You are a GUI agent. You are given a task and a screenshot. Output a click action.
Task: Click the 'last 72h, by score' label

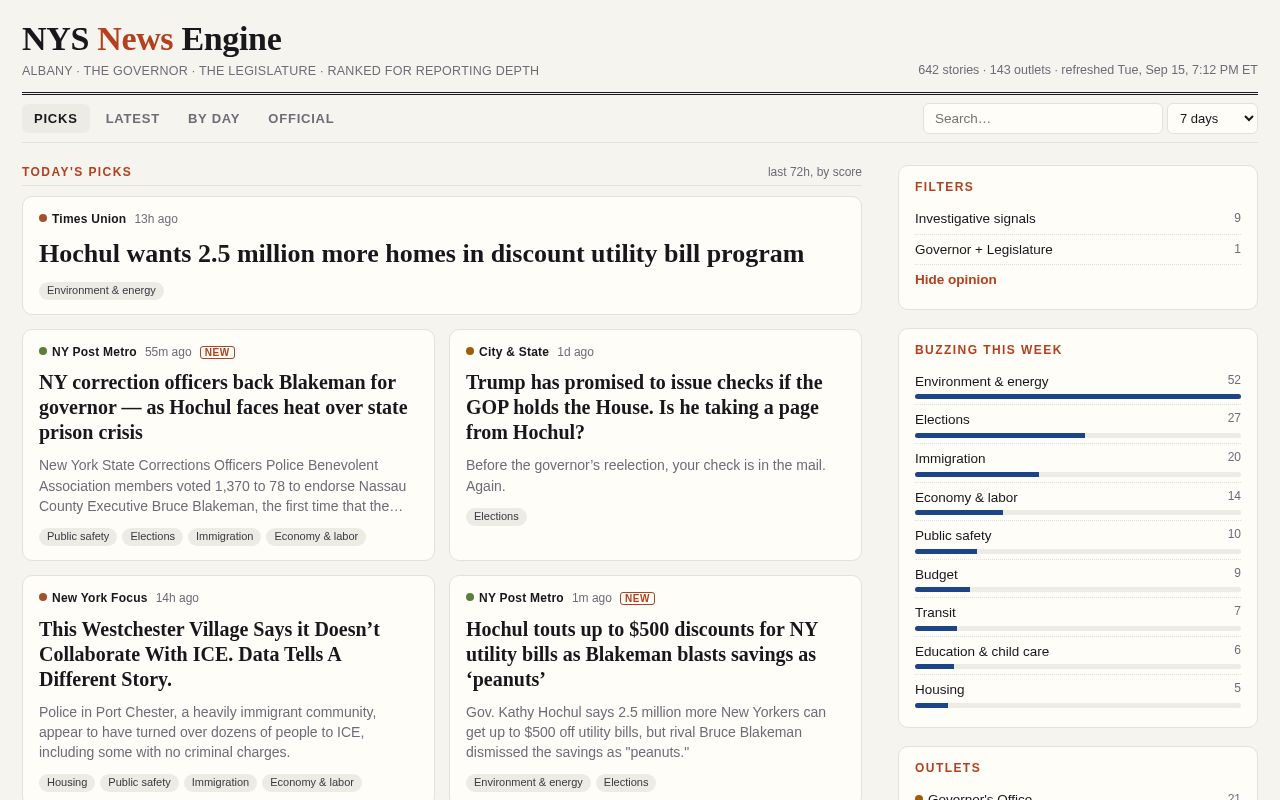click(815, 172)
